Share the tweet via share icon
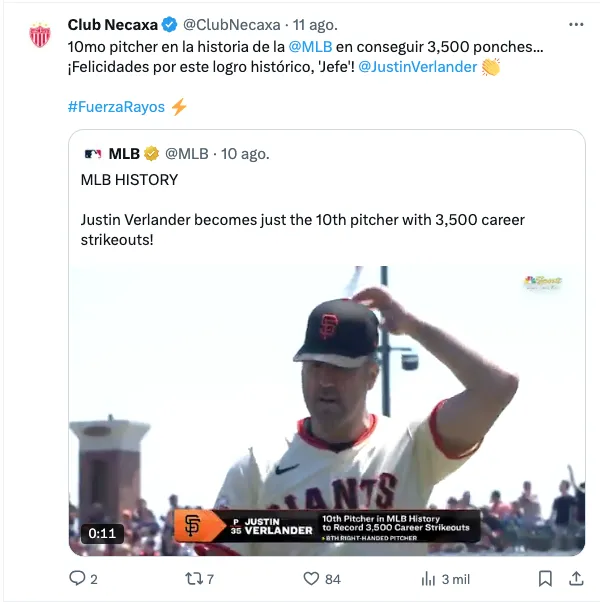Screen dimensions: 600x602 [x=576, y=578]
